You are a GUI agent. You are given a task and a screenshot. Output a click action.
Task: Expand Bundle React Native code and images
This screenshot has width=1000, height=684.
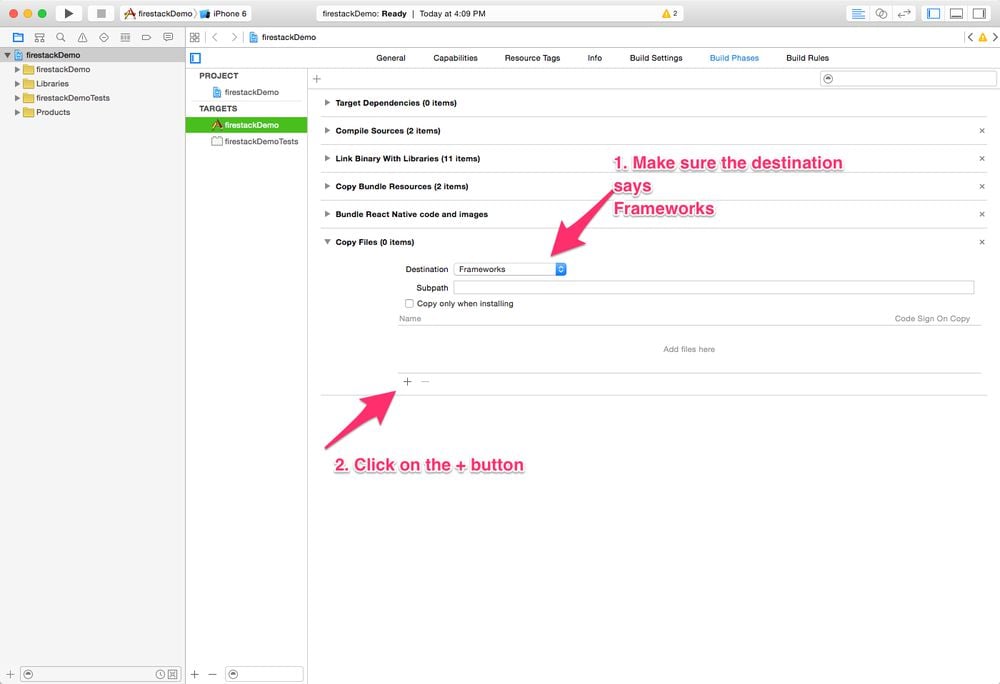327,214
